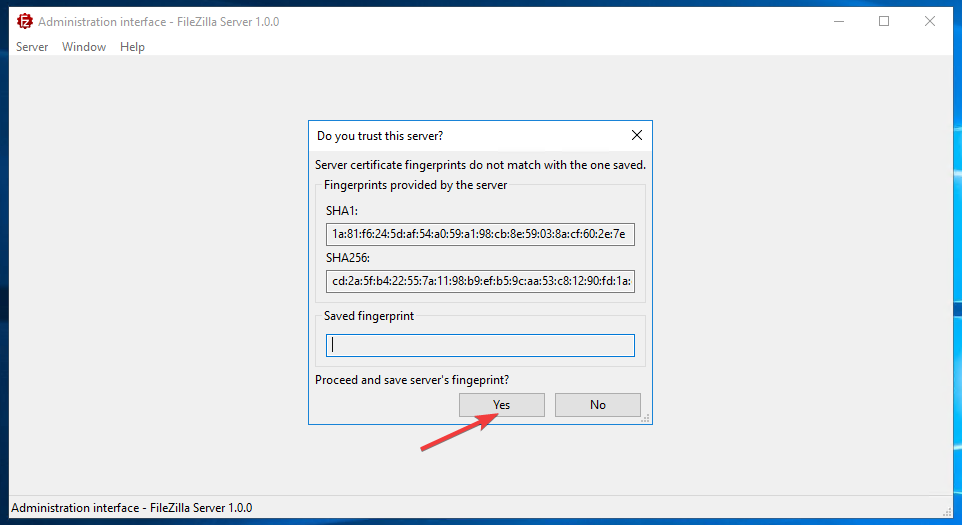This screenshot has width=962, height=525.
Task: Click the 'SHA1:' label
Action: (342, 211)
